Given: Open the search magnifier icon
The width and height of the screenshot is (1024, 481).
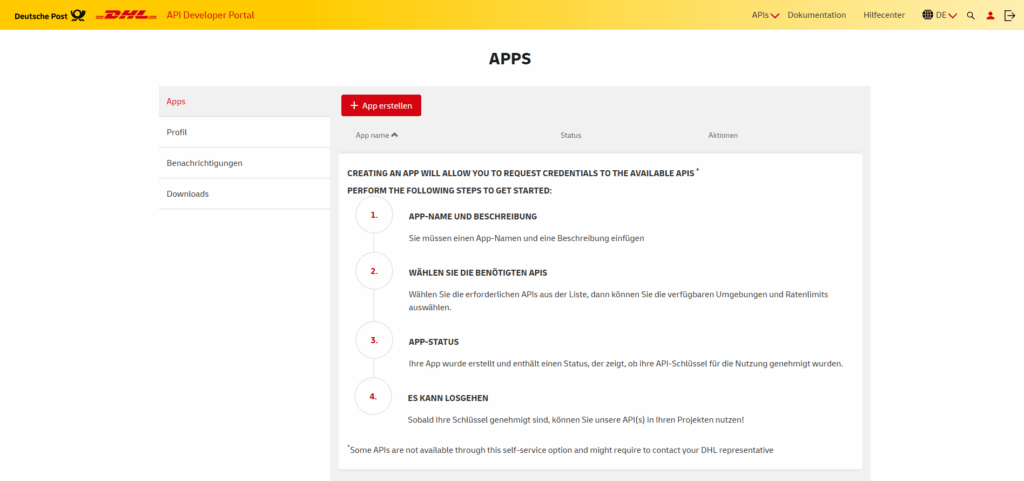Looking at the screenshot, I should 971,16.
